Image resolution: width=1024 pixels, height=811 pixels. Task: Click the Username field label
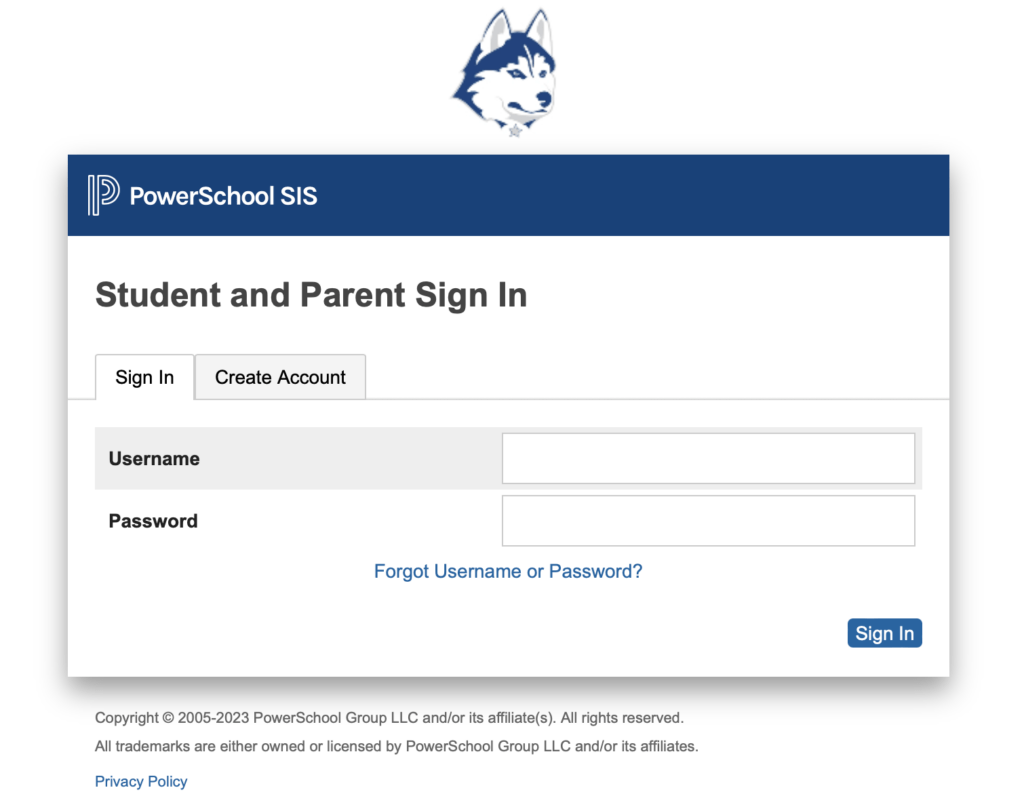pos(154,458)
